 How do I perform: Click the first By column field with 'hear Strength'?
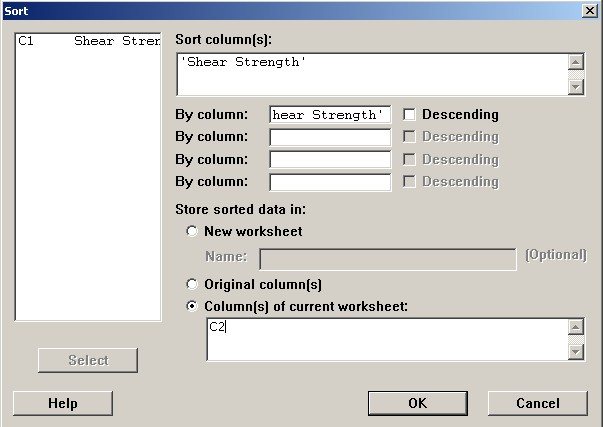pyautogui.click(x=330, y=115)
